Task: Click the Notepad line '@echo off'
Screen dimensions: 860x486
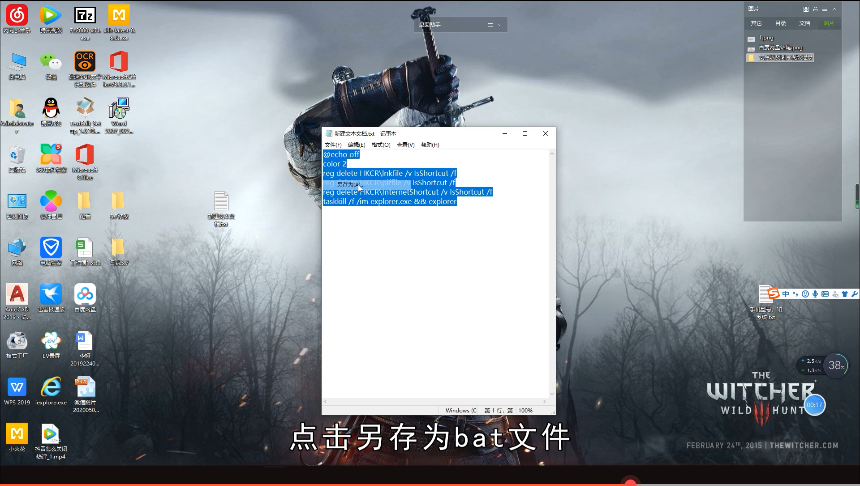Action: (x=341, y=154)
